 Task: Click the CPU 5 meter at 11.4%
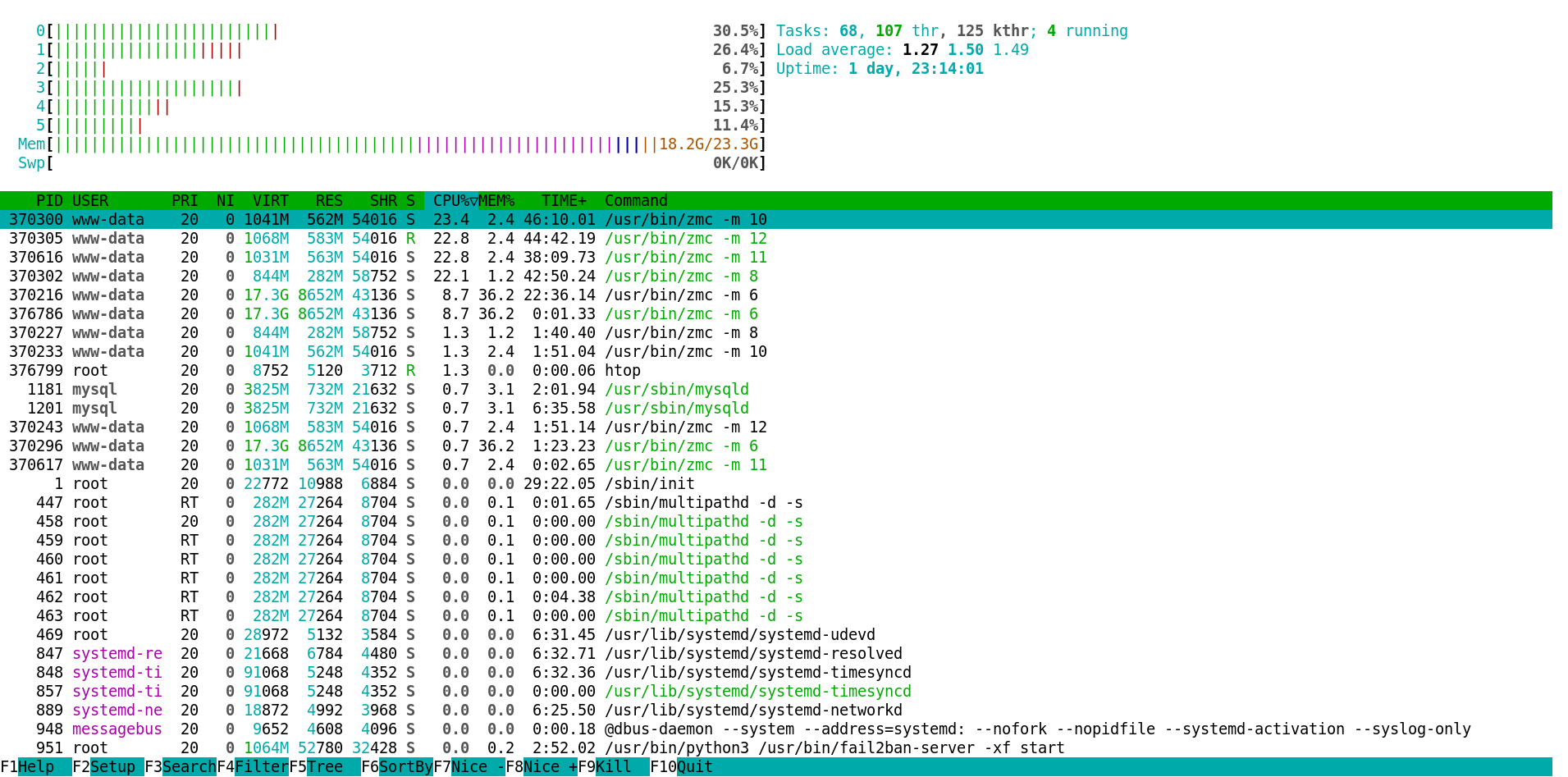click(401, 126)
